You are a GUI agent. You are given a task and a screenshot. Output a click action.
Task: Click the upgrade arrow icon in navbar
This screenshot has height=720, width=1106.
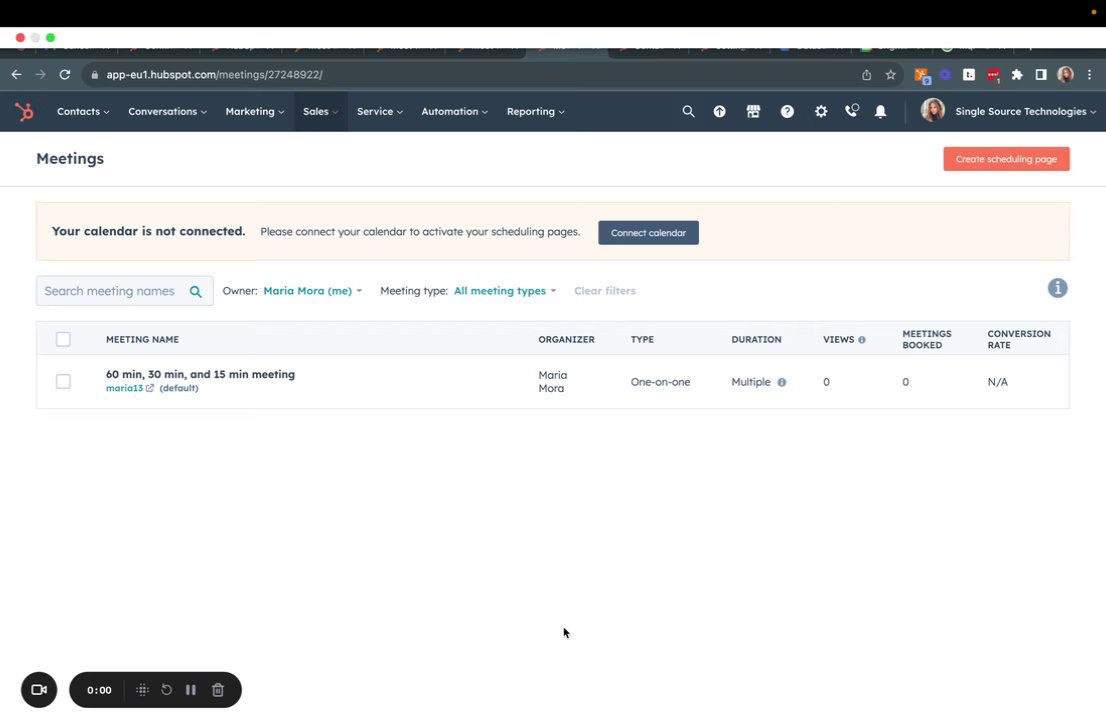[719, 111]
